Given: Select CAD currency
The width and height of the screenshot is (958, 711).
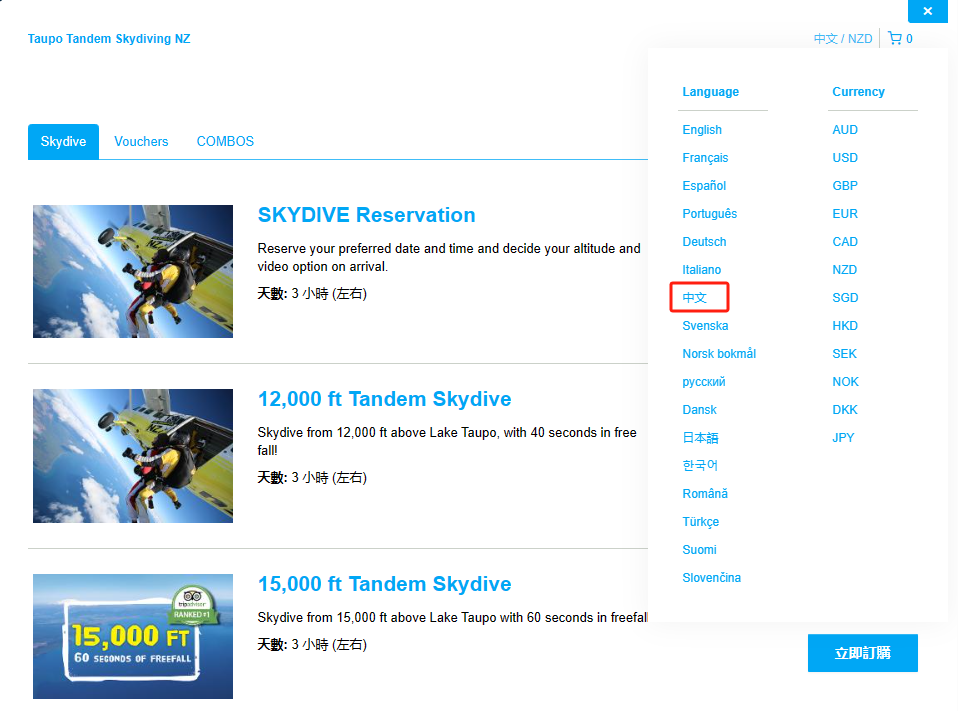Looking at the screenshot, I should point(845,242).
